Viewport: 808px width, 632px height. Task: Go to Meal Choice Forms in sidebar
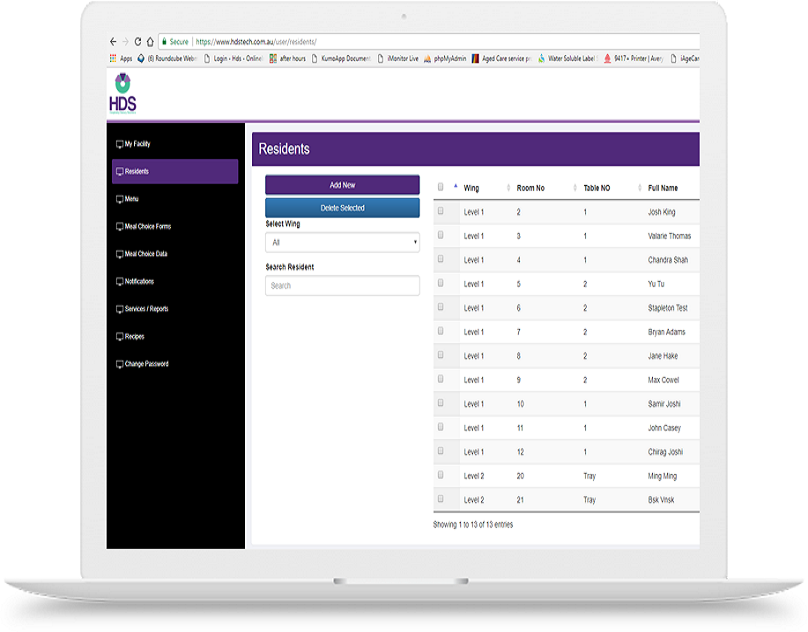147,227
